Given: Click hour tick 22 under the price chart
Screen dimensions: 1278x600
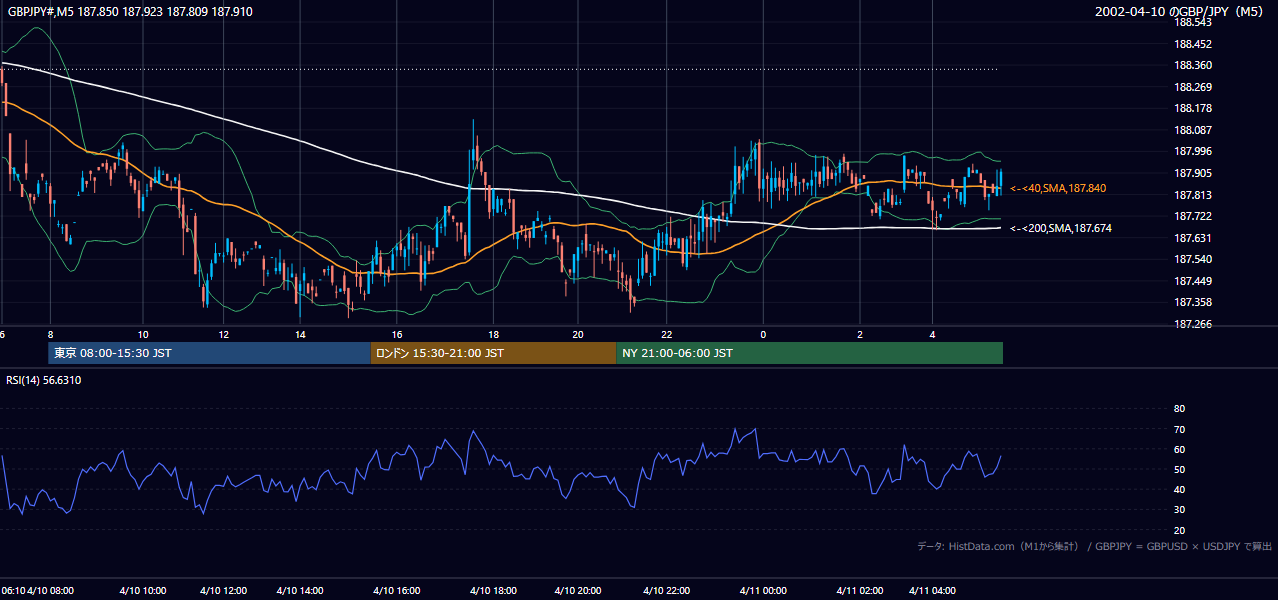Looking at the screenshot, I should [667, 334].
